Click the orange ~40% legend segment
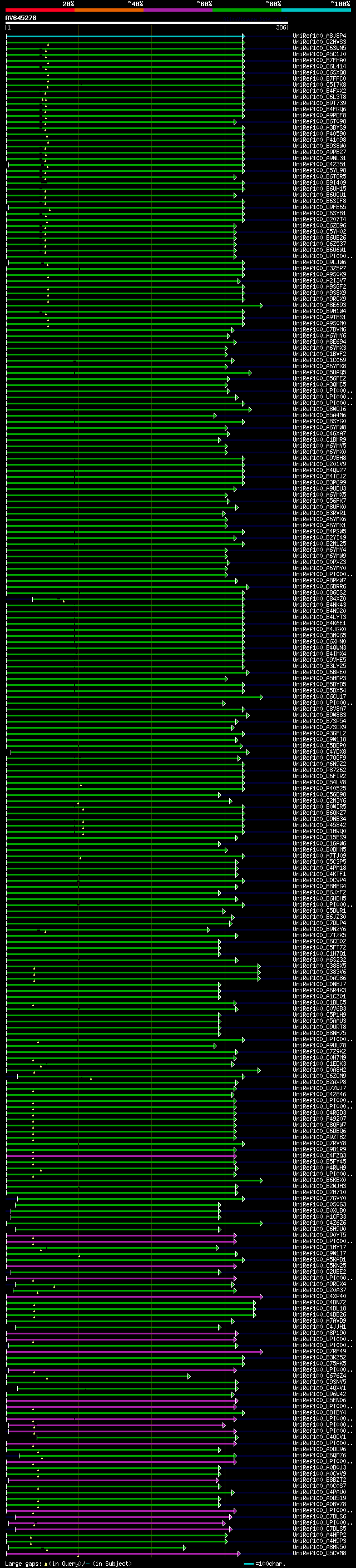 (x=109, y=10)
